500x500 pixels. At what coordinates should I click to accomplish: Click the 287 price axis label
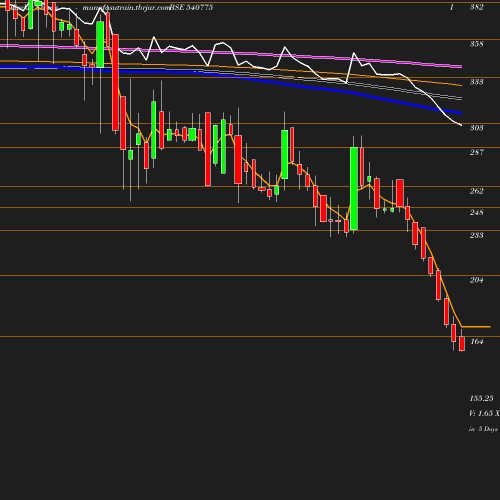tap(477, 152)
